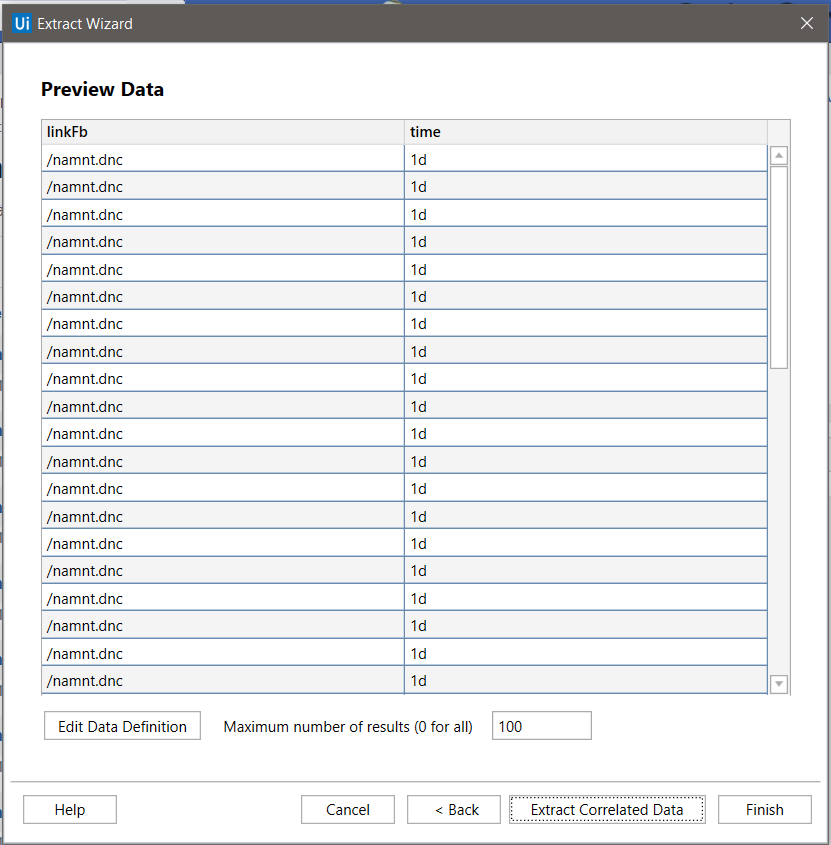Image resolution: width=831 pixels, height=845 pixels.
Task: Click the scrollbar down arrow in preview table
Action: [x=779, y=684]
